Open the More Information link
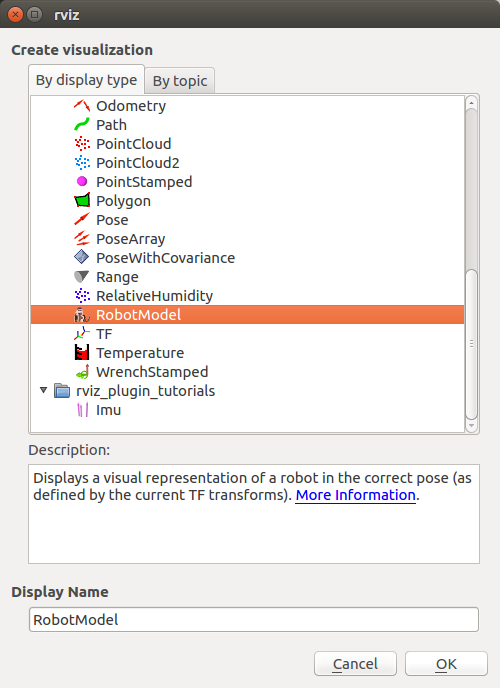This screenshot has height=688, width=500. click(355, 495)
